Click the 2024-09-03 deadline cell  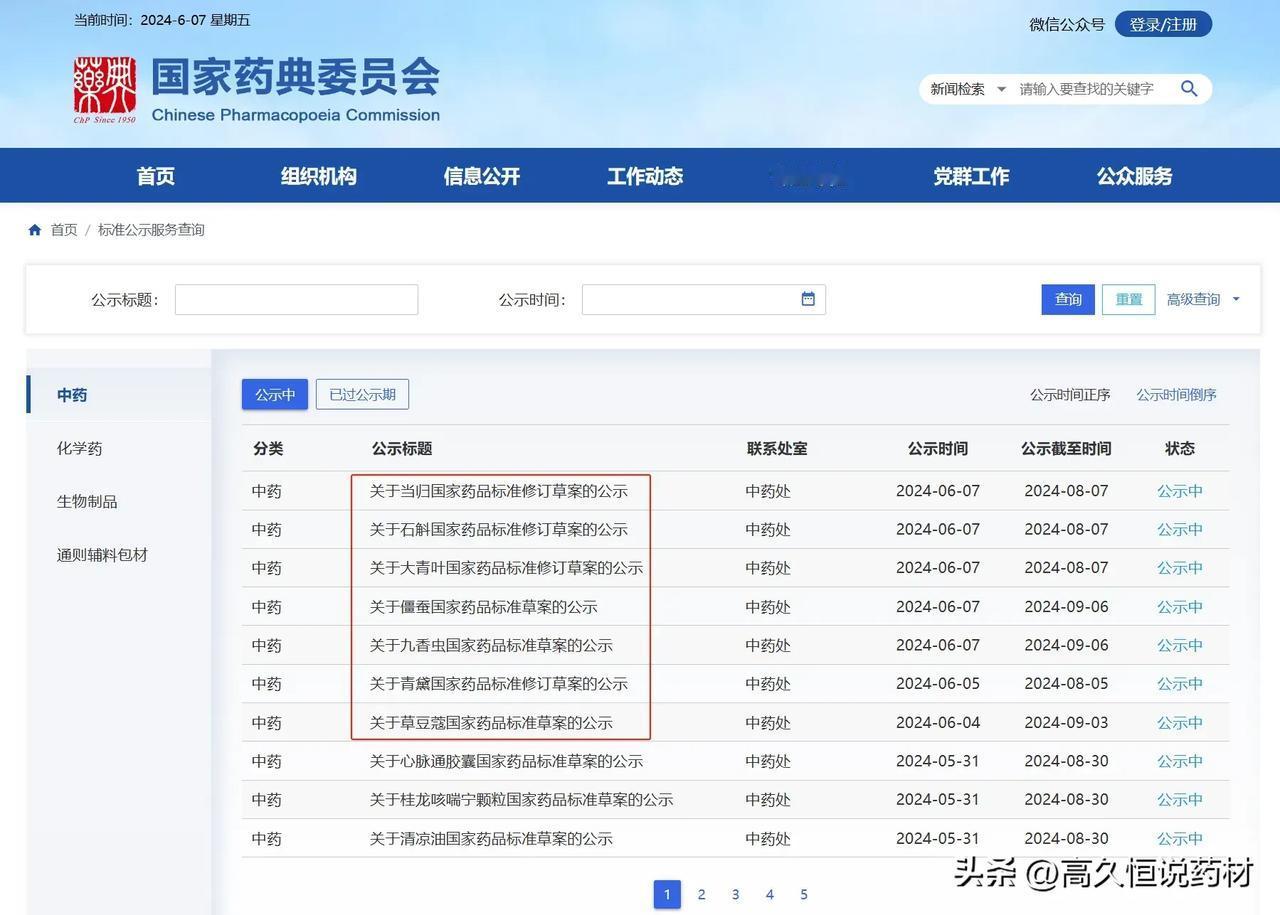click(1066, 723)
